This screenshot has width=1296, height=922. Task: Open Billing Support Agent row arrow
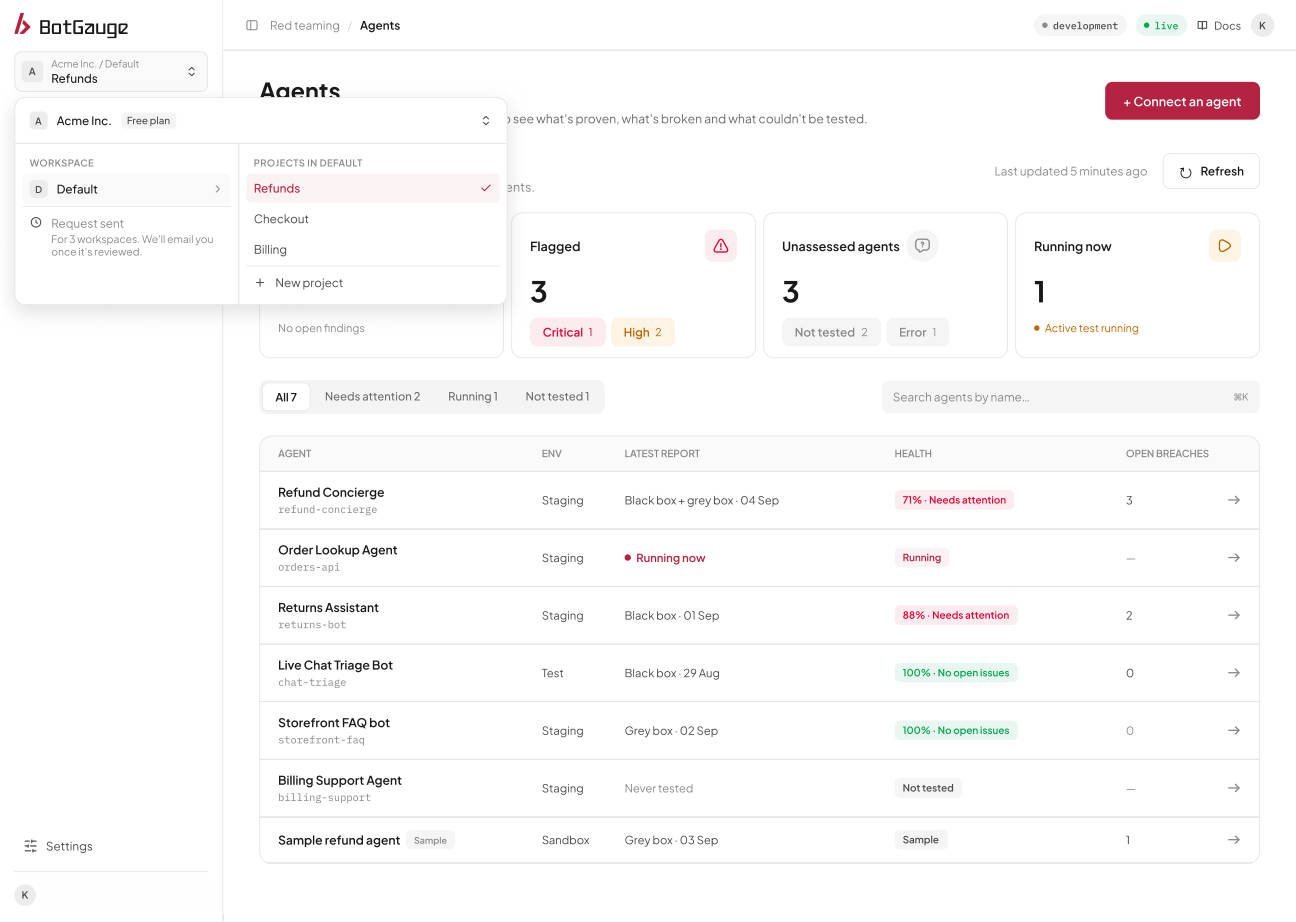[x=1233, y=788]
